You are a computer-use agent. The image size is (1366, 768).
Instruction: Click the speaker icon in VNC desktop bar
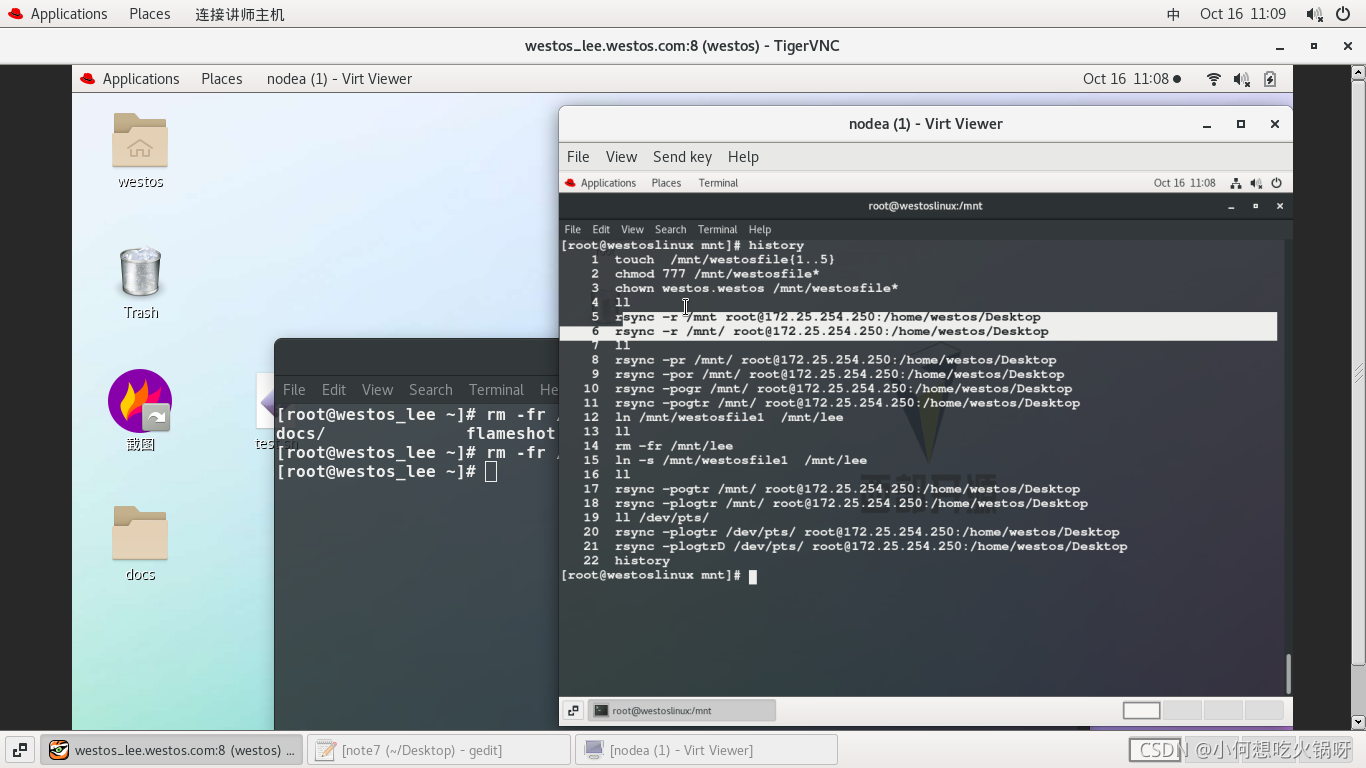coord(1242,79)
